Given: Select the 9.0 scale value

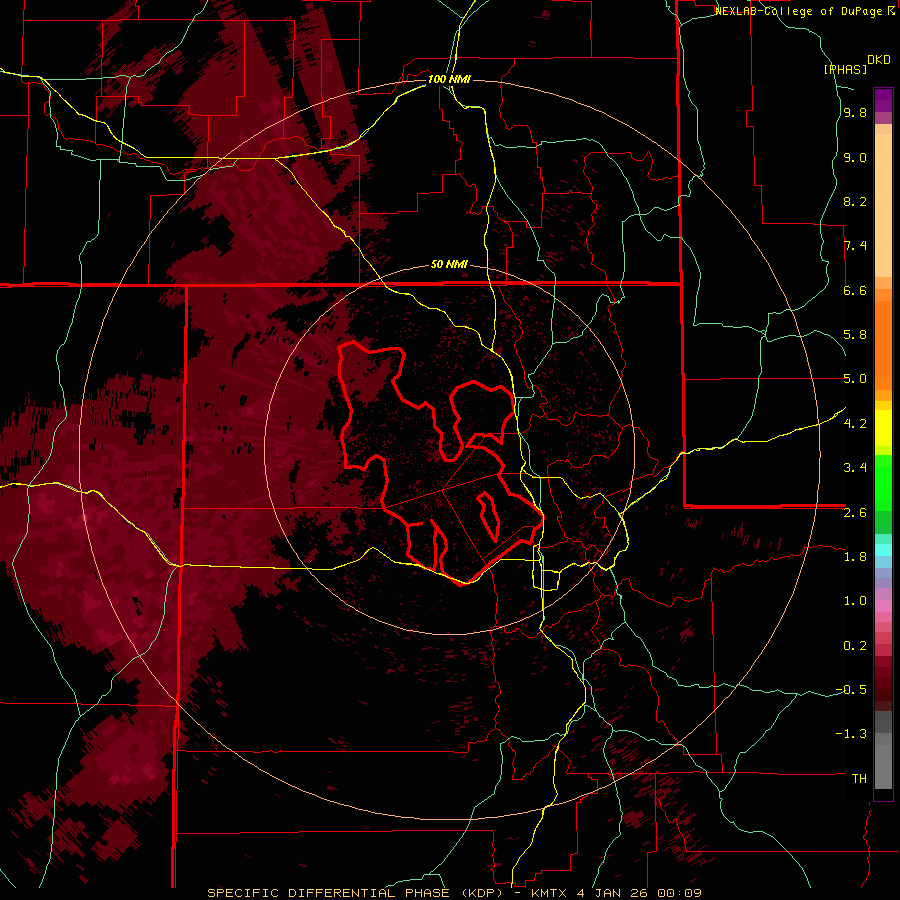Looking at the screenshot, I should (855, 157).
